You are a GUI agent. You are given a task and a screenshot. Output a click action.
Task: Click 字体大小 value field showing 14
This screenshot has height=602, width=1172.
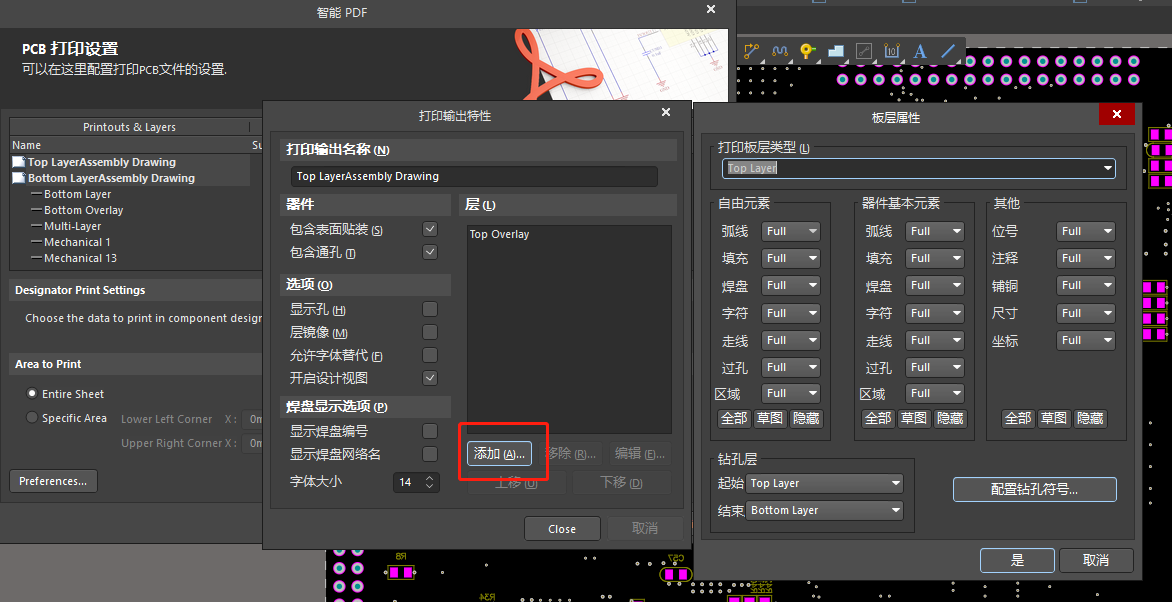[408, 482]
